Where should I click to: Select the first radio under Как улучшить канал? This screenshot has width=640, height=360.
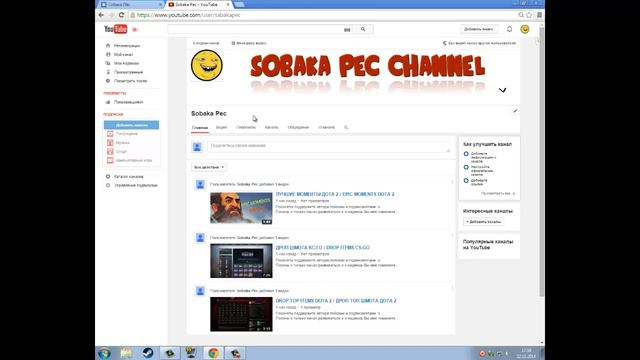point(466,154)
